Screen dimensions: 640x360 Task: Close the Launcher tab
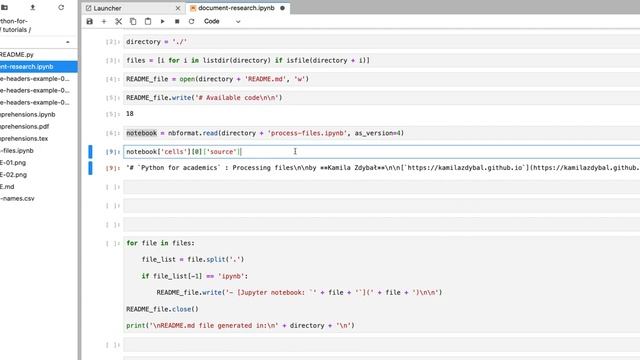coord(178,8)
